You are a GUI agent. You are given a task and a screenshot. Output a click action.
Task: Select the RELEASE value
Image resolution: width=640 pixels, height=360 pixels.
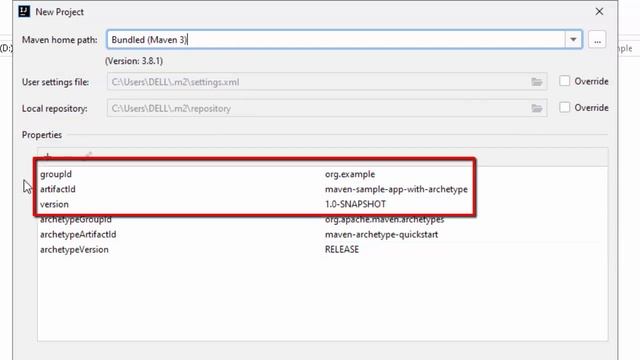342,249
